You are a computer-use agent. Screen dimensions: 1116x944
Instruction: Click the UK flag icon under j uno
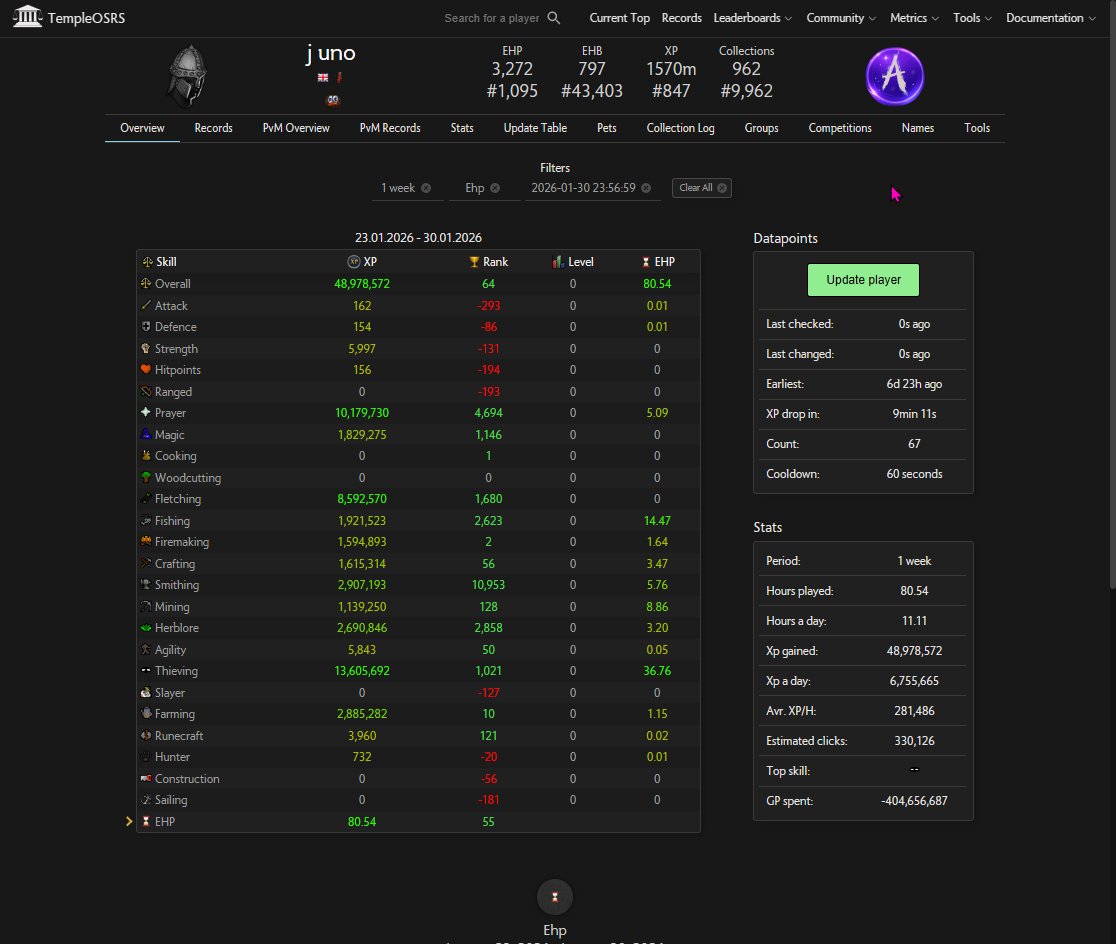click(x=323, y=78)
